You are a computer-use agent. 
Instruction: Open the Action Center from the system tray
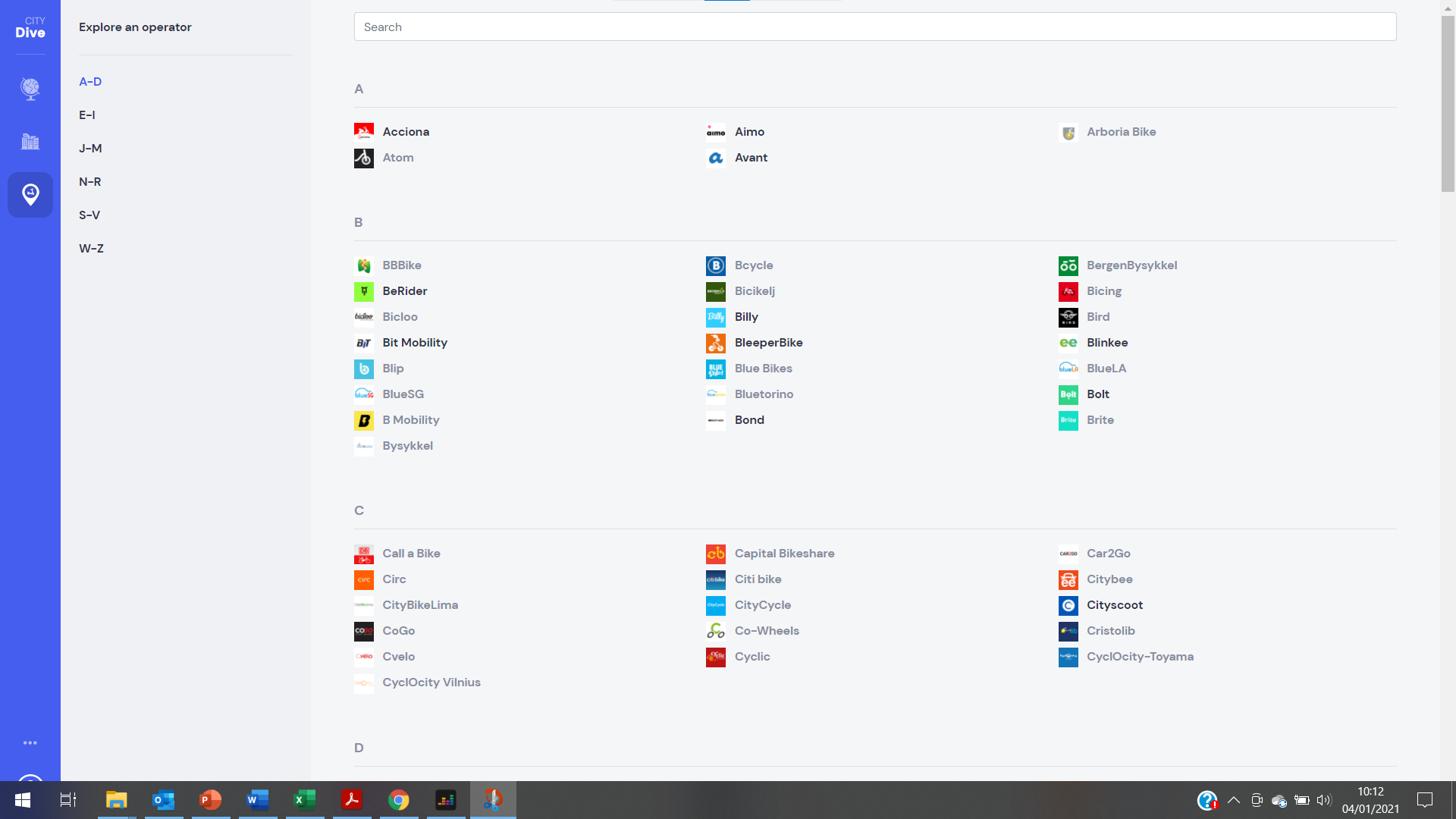[x=1424, y=800]
